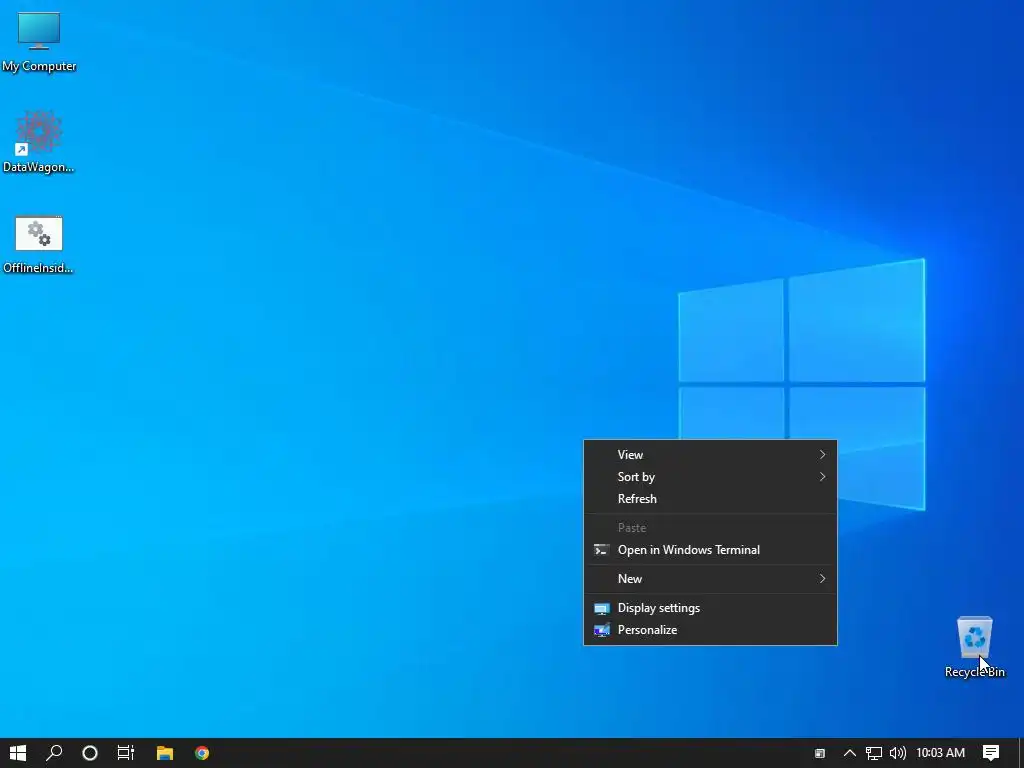Select the OfflineInsid... file icon
The width and height of the screenshot is (1024, 768).
coord(39,244)
